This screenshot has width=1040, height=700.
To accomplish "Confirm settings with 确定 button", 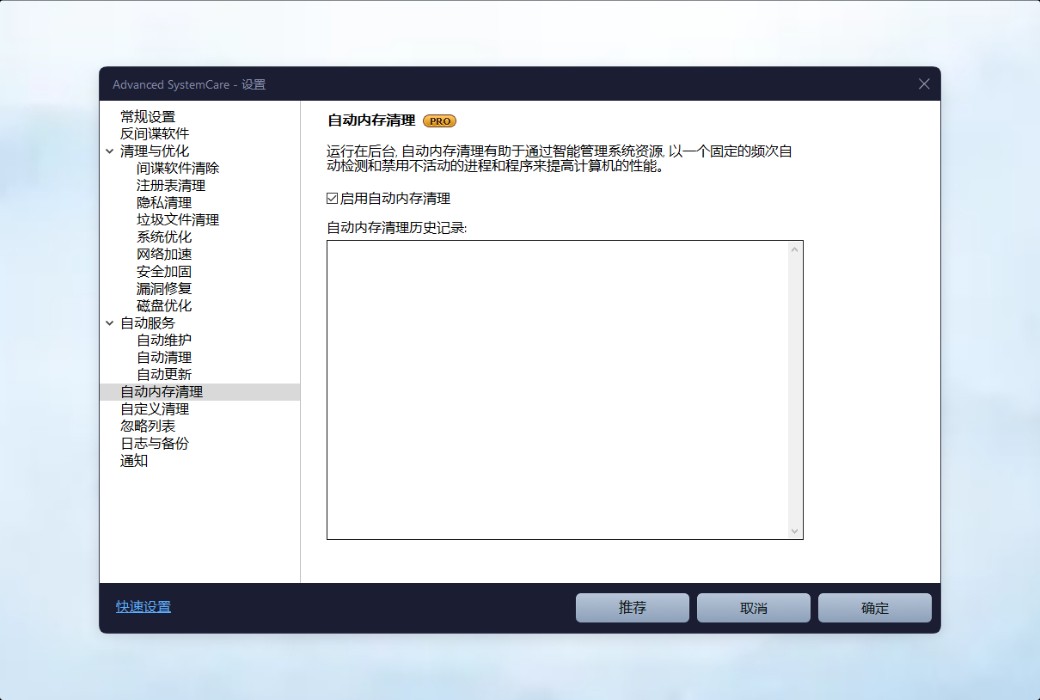I will [874, 608].
